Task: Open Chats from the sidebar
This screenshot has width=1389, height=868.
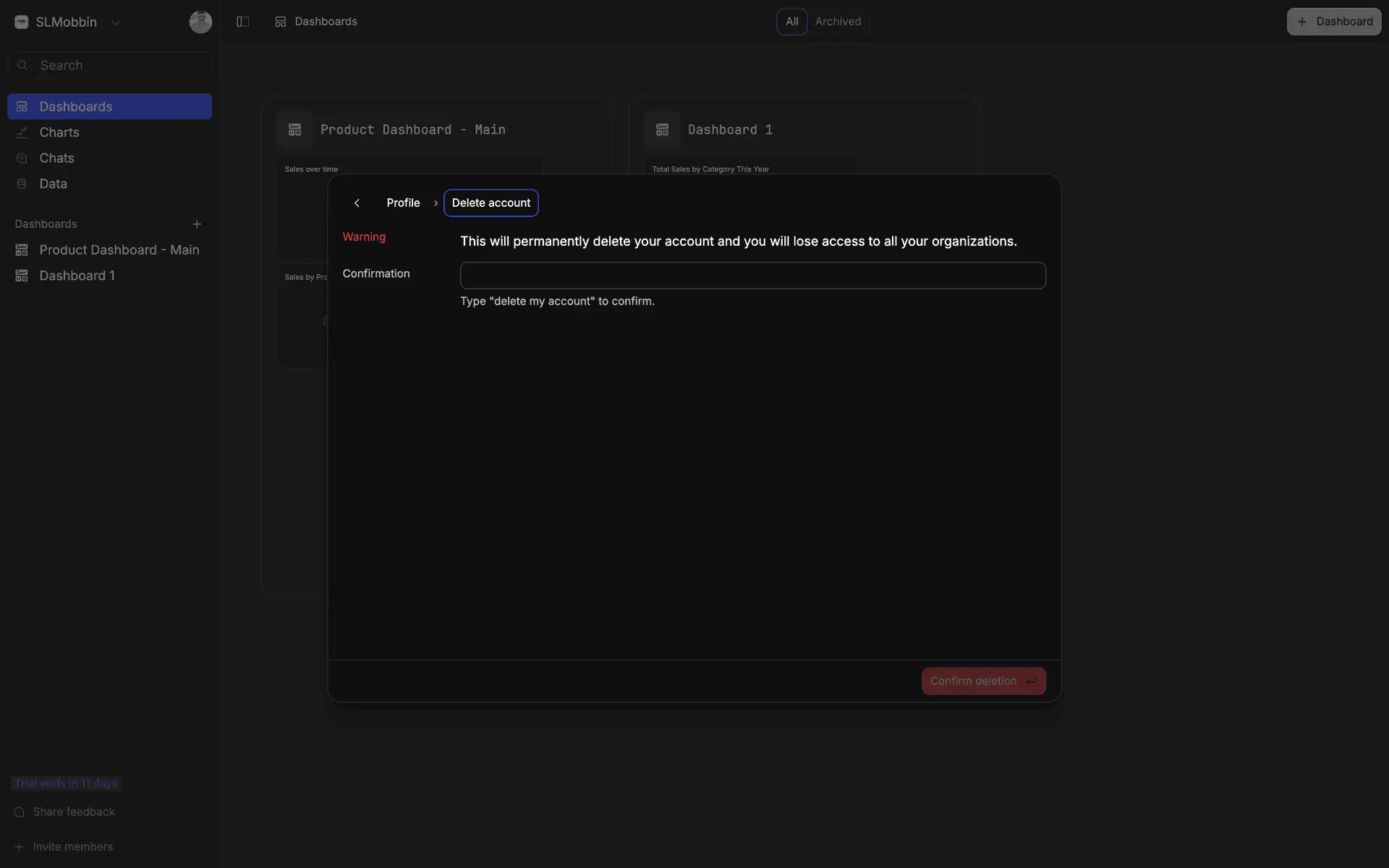Action: point(56,158)
